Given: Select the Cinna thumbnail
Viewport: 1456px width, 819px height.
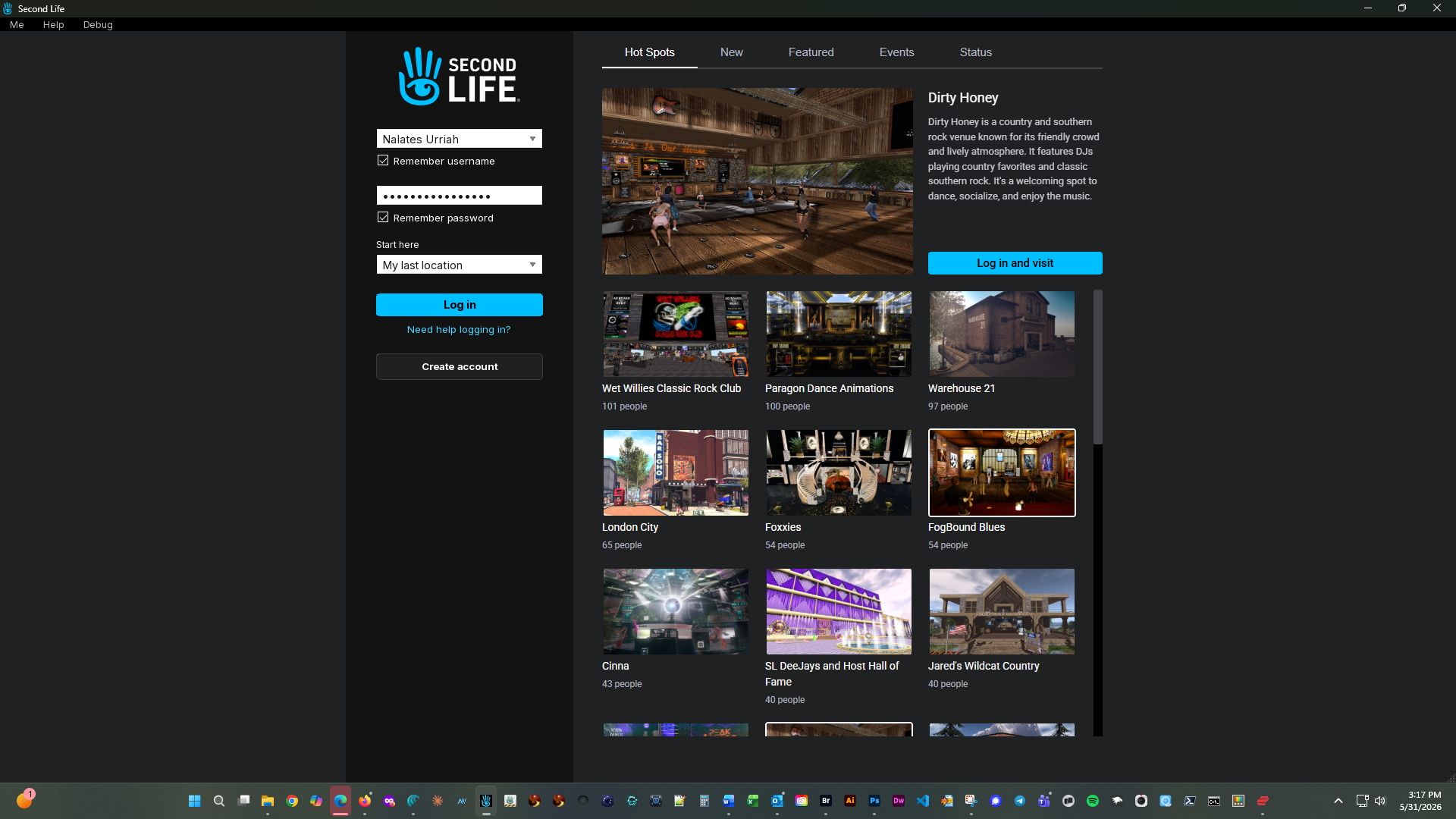Looking at the screenshot, I should click(676, 612).
